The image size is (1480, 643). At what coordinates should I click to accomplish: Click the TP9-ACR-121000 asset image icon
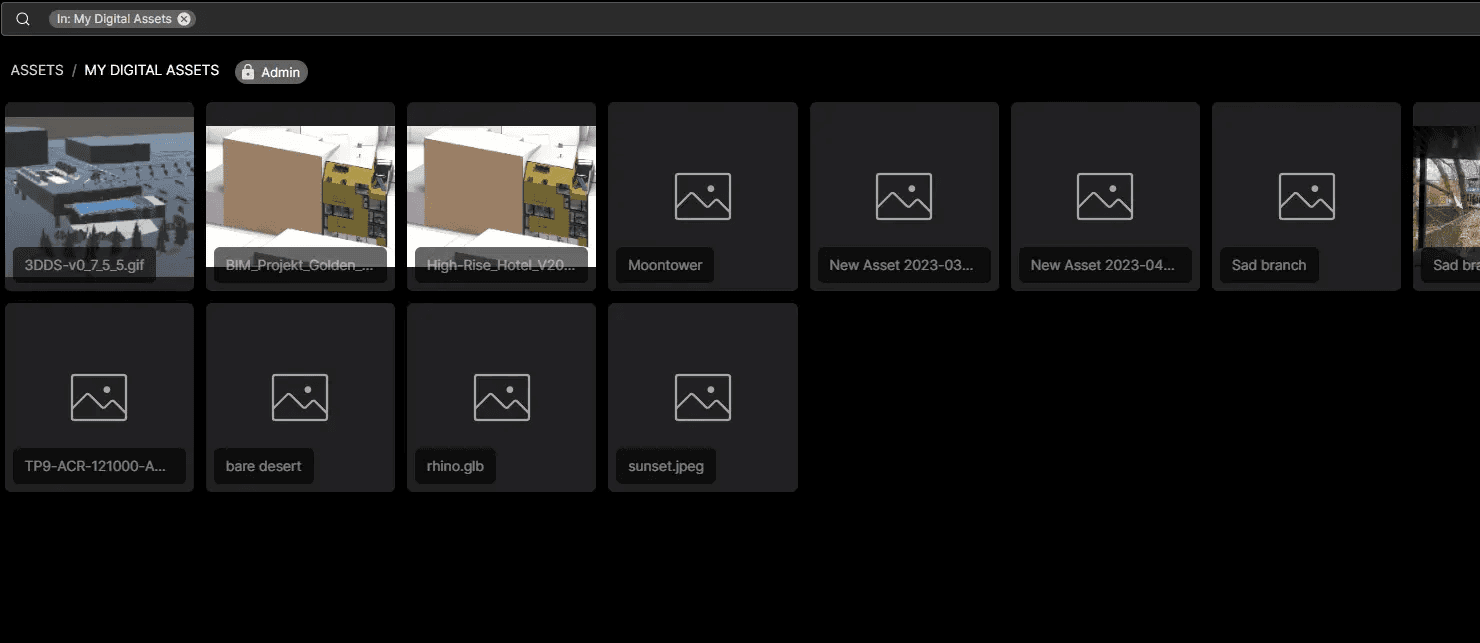tap(99, 397)
